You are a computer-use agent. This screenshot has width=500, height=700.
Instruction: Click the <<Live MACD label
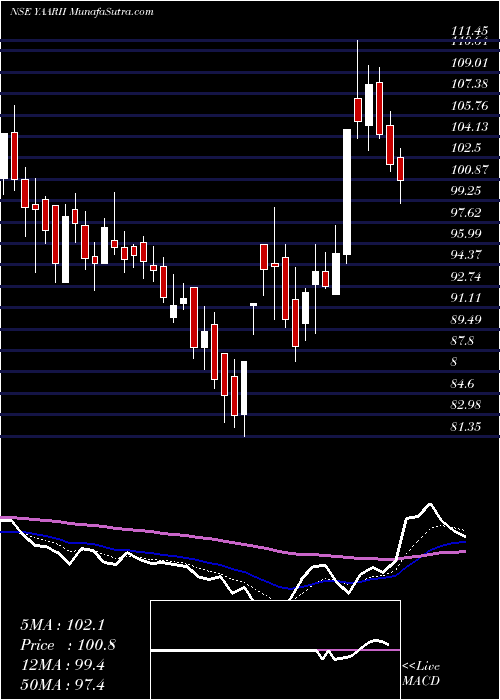click(x=421, y=673)
